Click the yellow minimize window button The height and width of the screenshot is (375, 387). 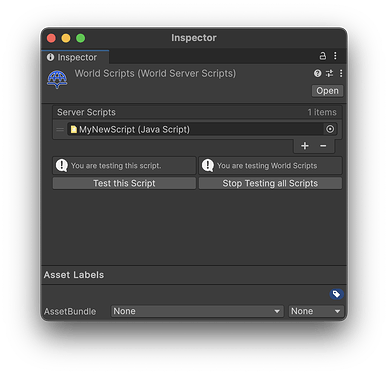point(66,38)
